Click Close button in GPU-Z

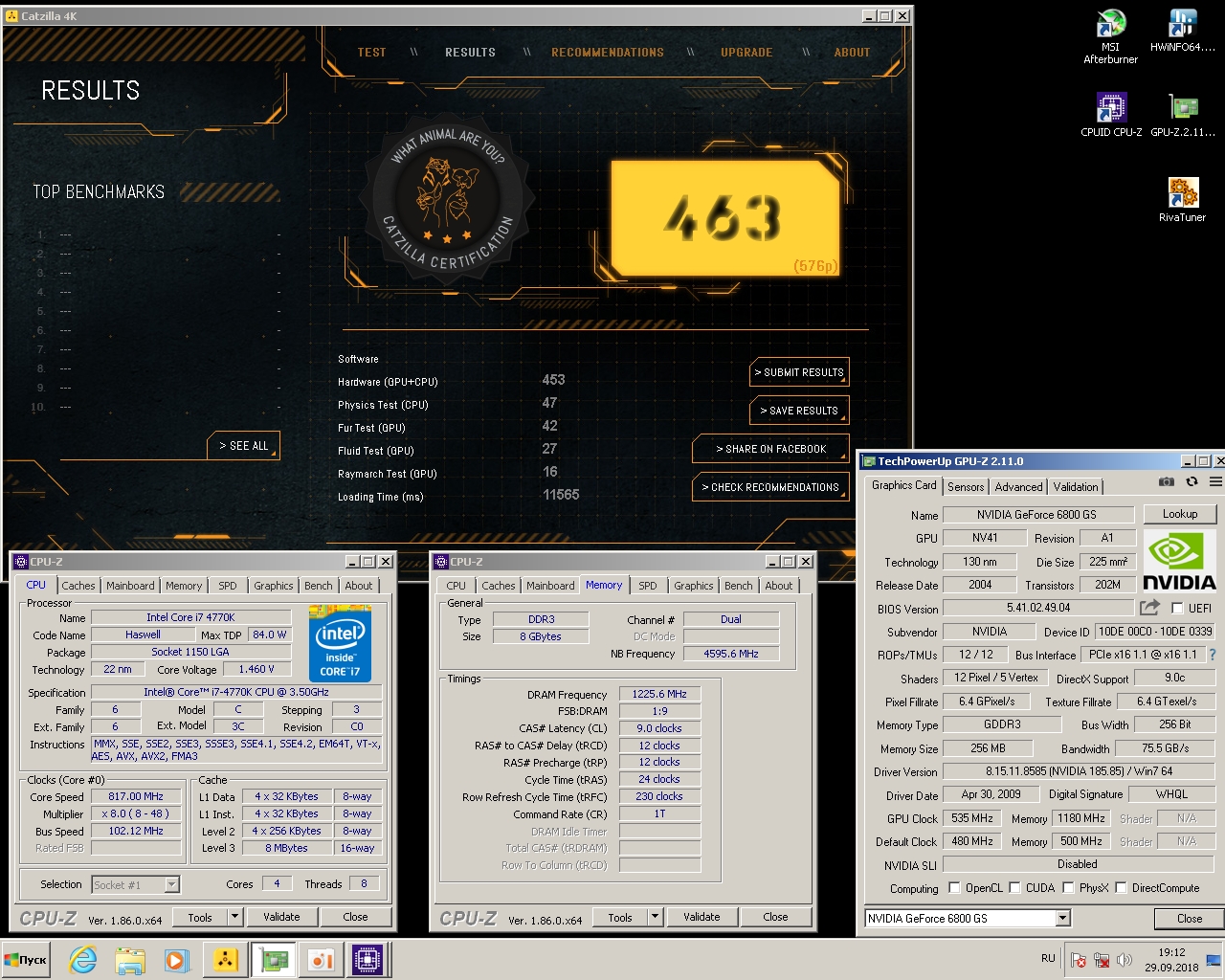click(1190, 919)
